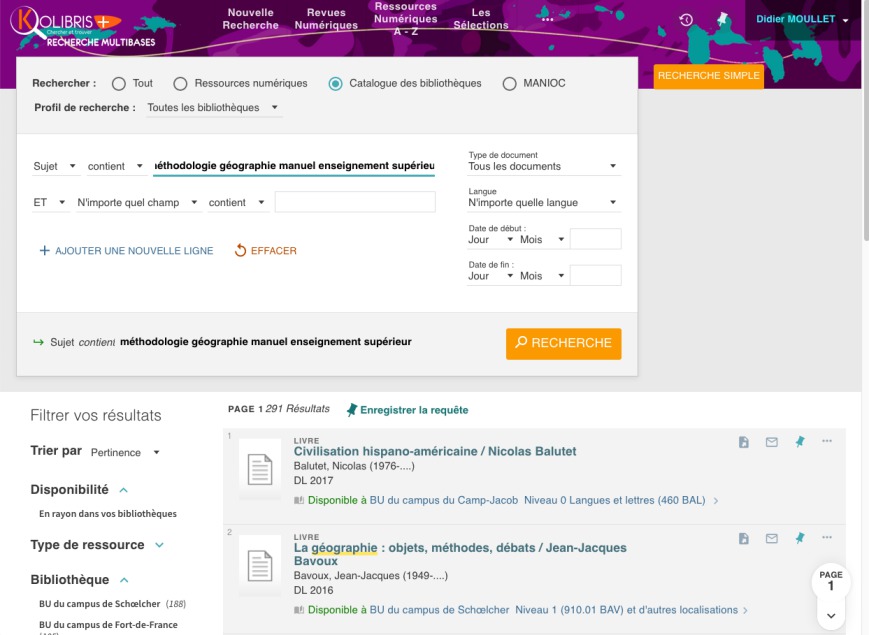Open pinned items in header
This screenshot has height=635, width=869.
pos(722,19)
